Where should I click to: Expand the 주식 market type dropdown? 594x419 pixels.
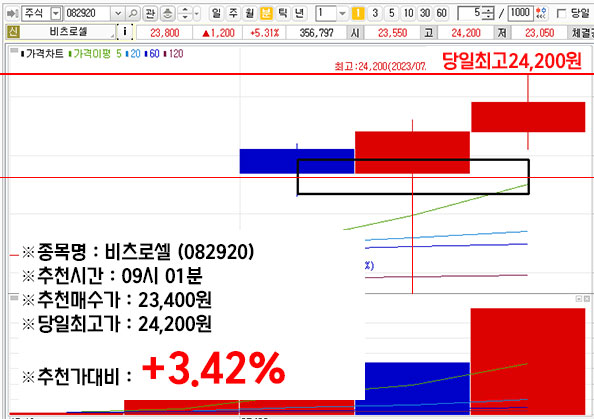[x=56, y=14]
